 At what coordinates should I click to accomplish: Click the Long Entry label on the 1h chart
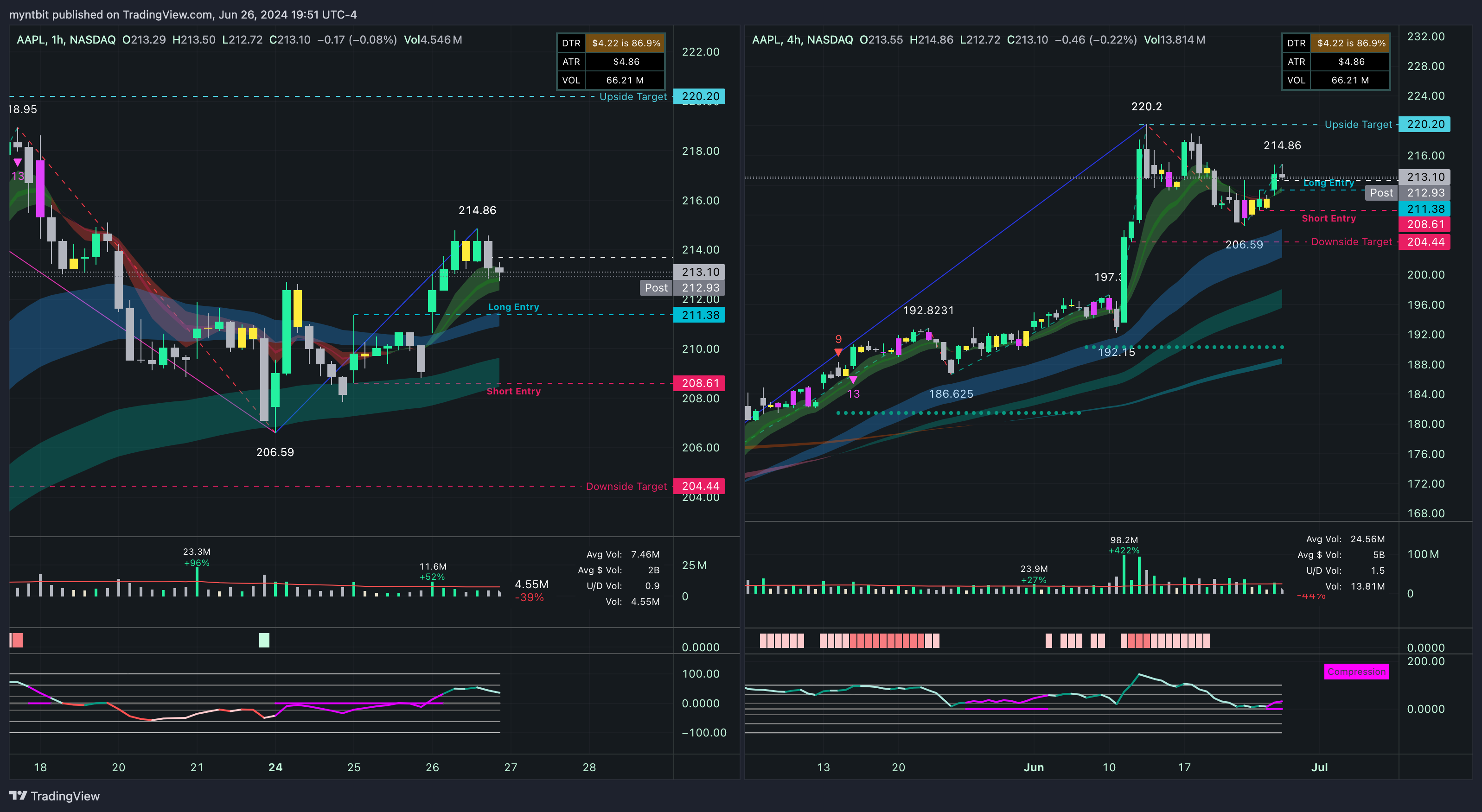(x=513, y=307)
